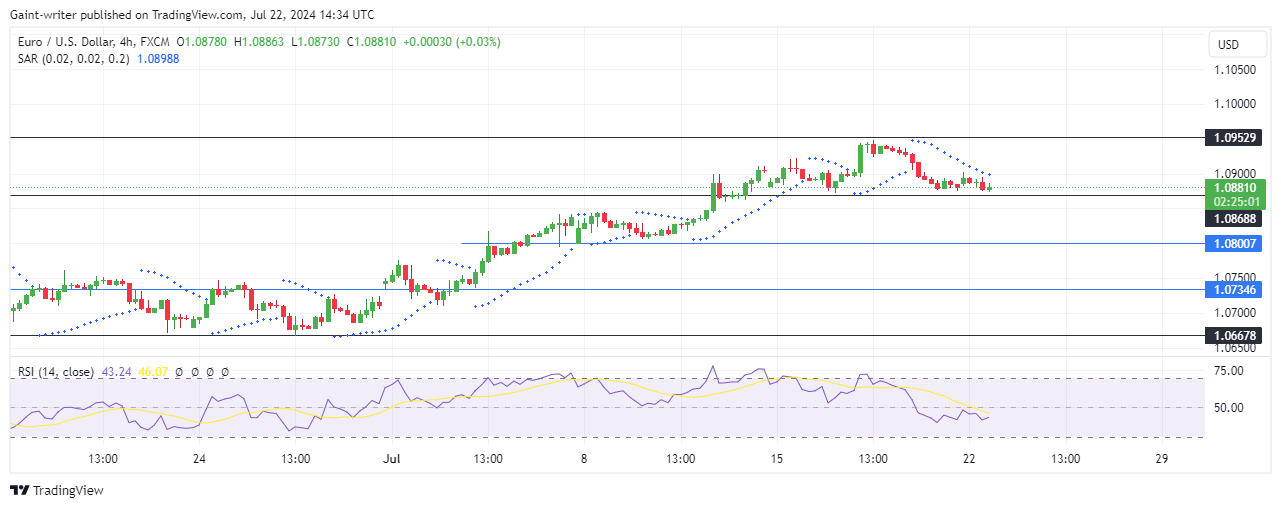Click the Jul date on time axis
This screenshot has height=508, width=1281.
pos(391,459)
